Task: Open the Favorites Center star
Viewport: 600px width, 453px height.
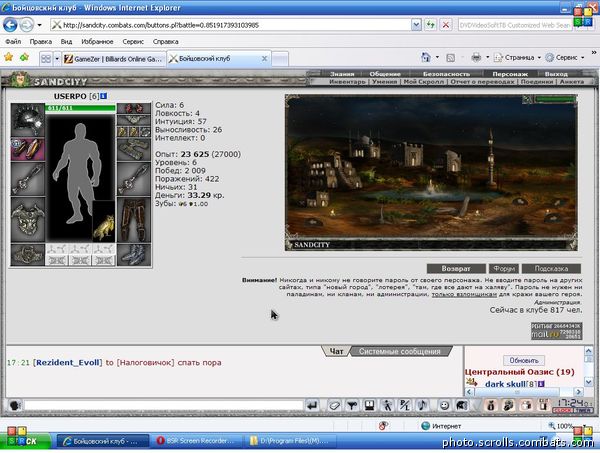Action: (x=8, y=57)
